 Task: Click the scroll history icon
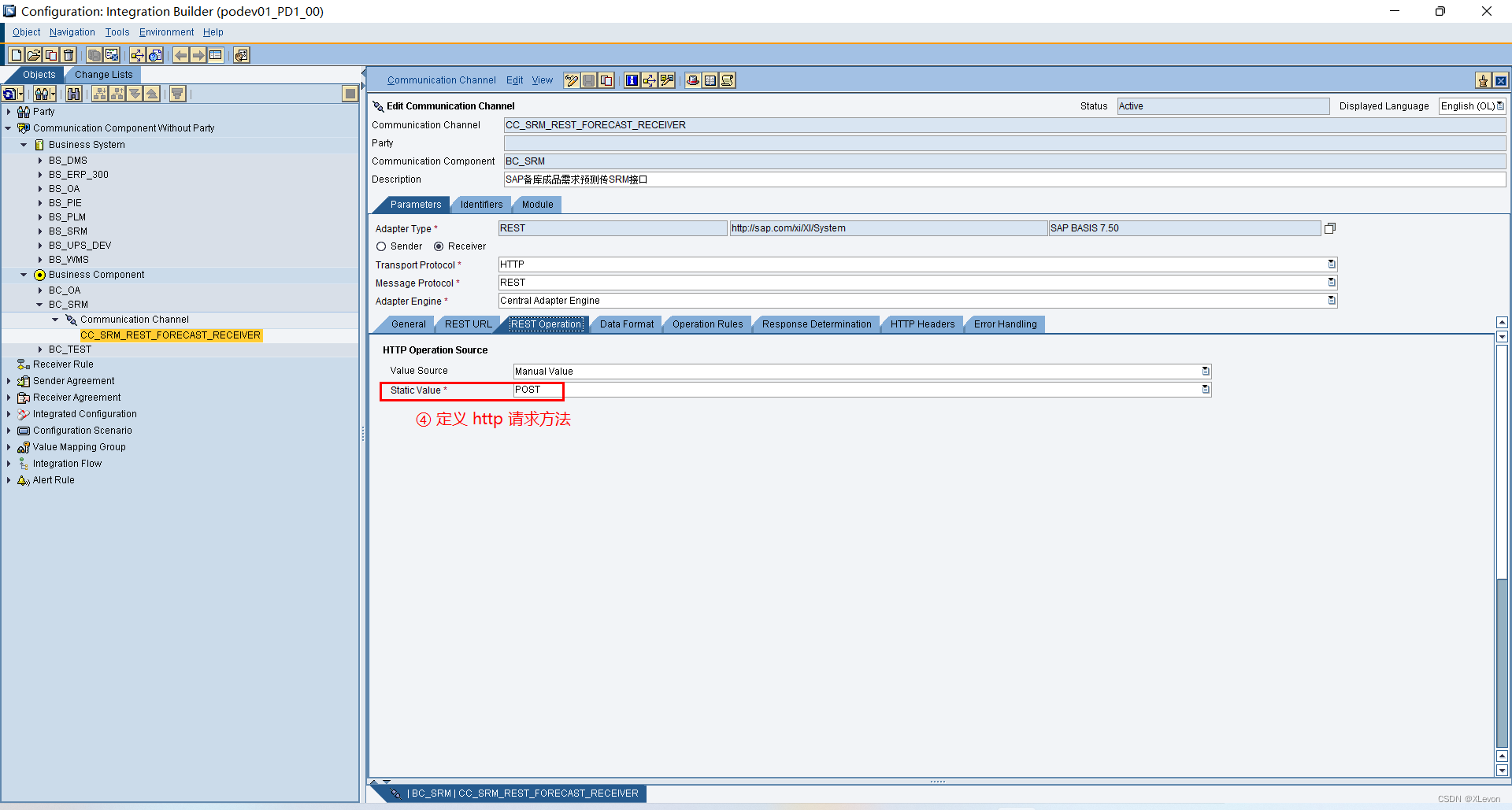tap(727, 80)
